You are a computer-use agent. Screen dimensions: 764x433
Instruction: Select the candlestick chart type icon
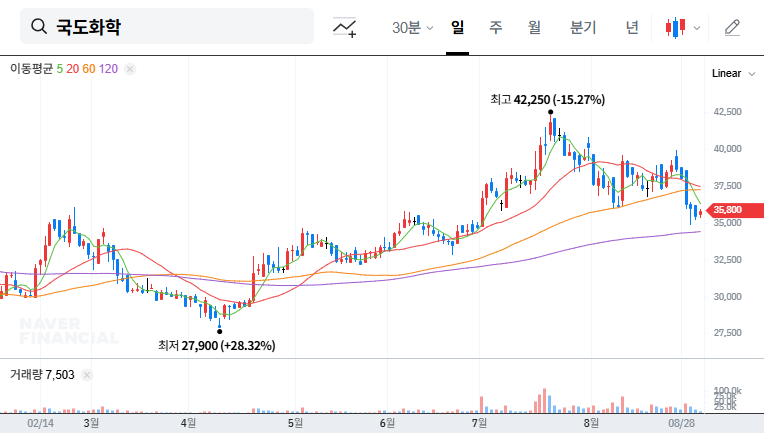pyautogui.click(x=676, y=27)
